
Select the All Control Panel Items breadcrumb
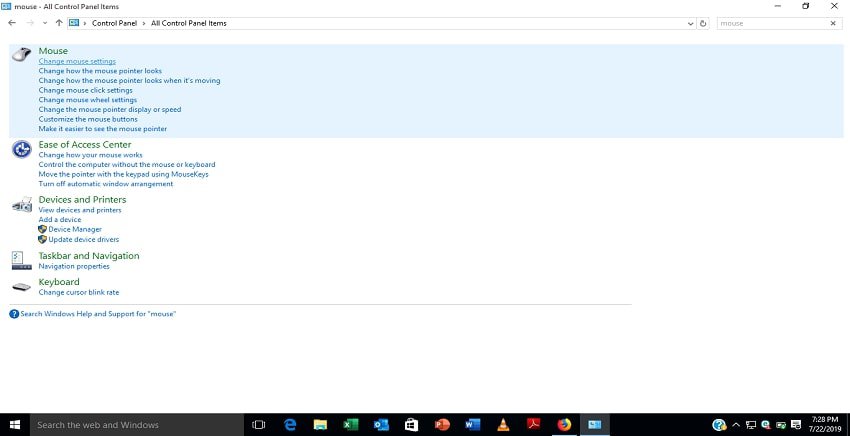[189, 23]
